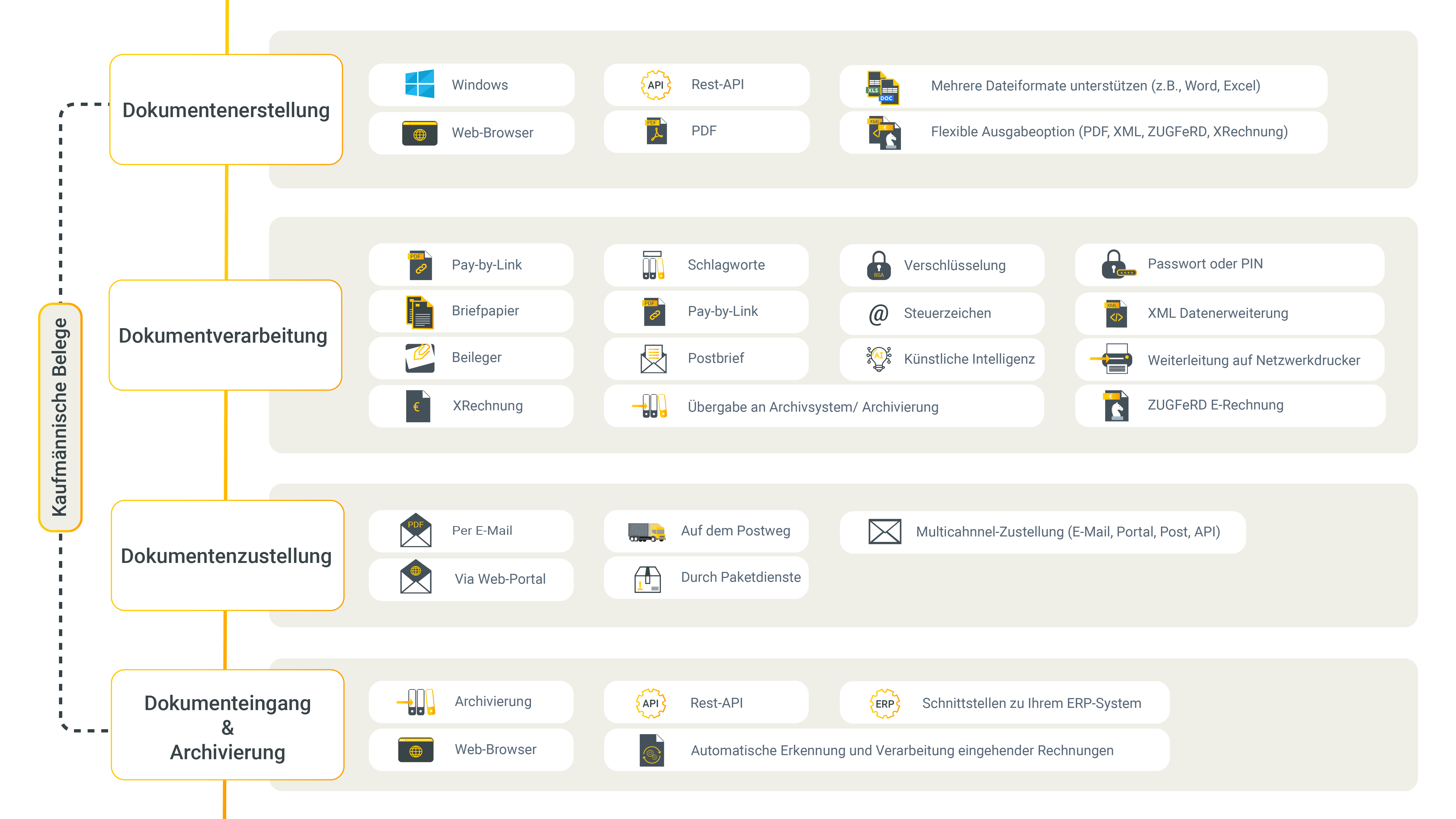
Task: Click the Per E-Mail PDF envelope icon
Action: pos(415,530)
